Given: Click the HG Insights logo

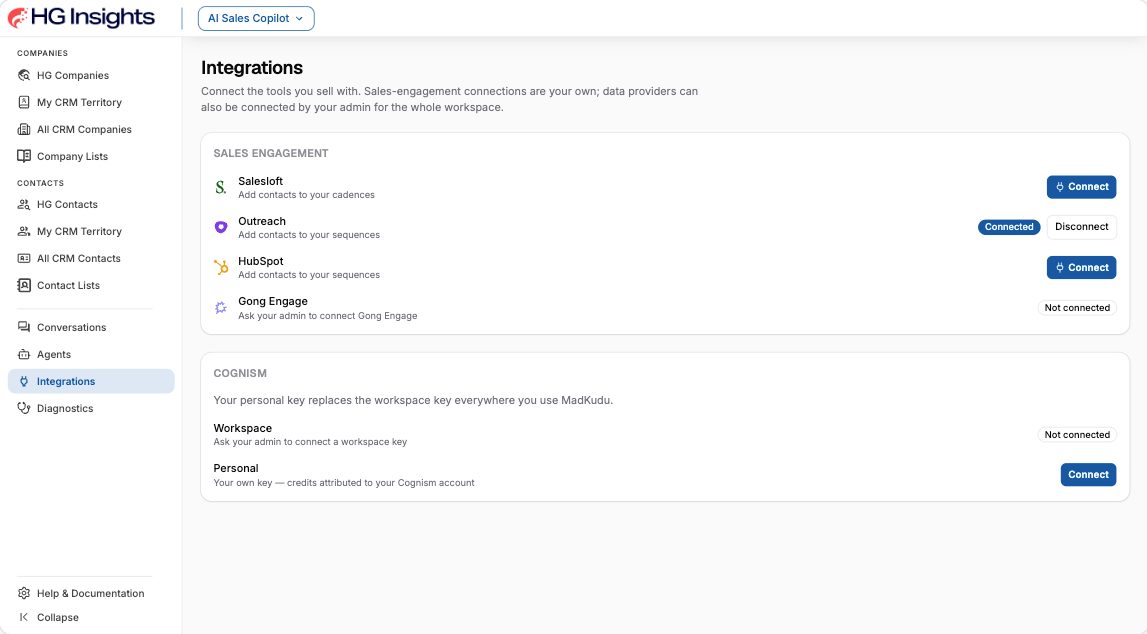Looking at the screenshot, I should coord(81,18).
